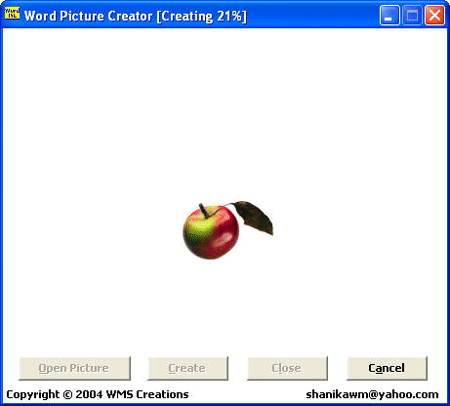Click the copyright © symbol
Image resolution: width=450 pixels, height=406 pixels.
67,395
